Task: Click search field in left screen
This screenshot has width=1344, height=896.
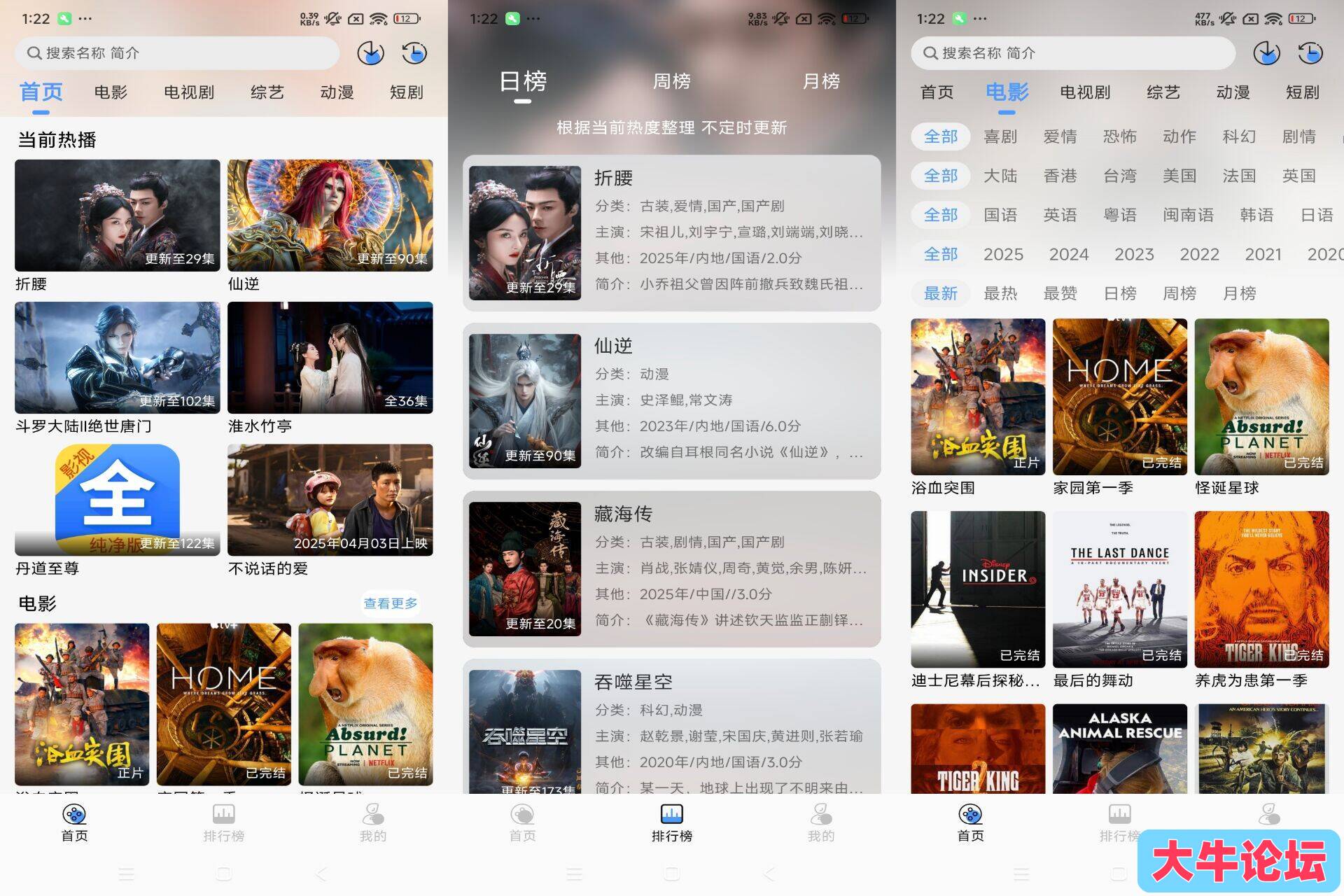Action: click(177, 53)
